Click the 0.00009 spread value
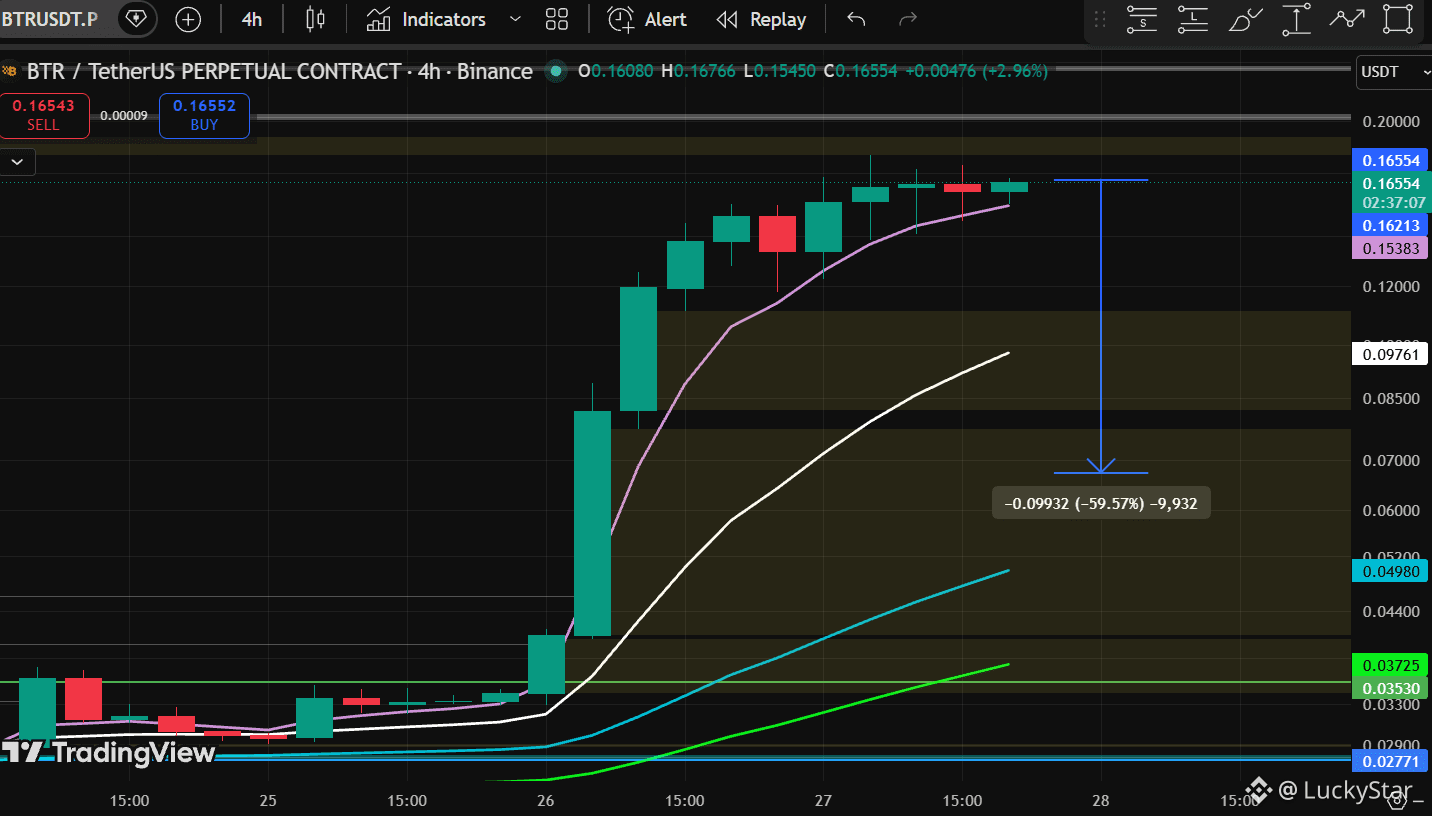The height and width of the screenshot is (816, 1432). pos(124,116)
